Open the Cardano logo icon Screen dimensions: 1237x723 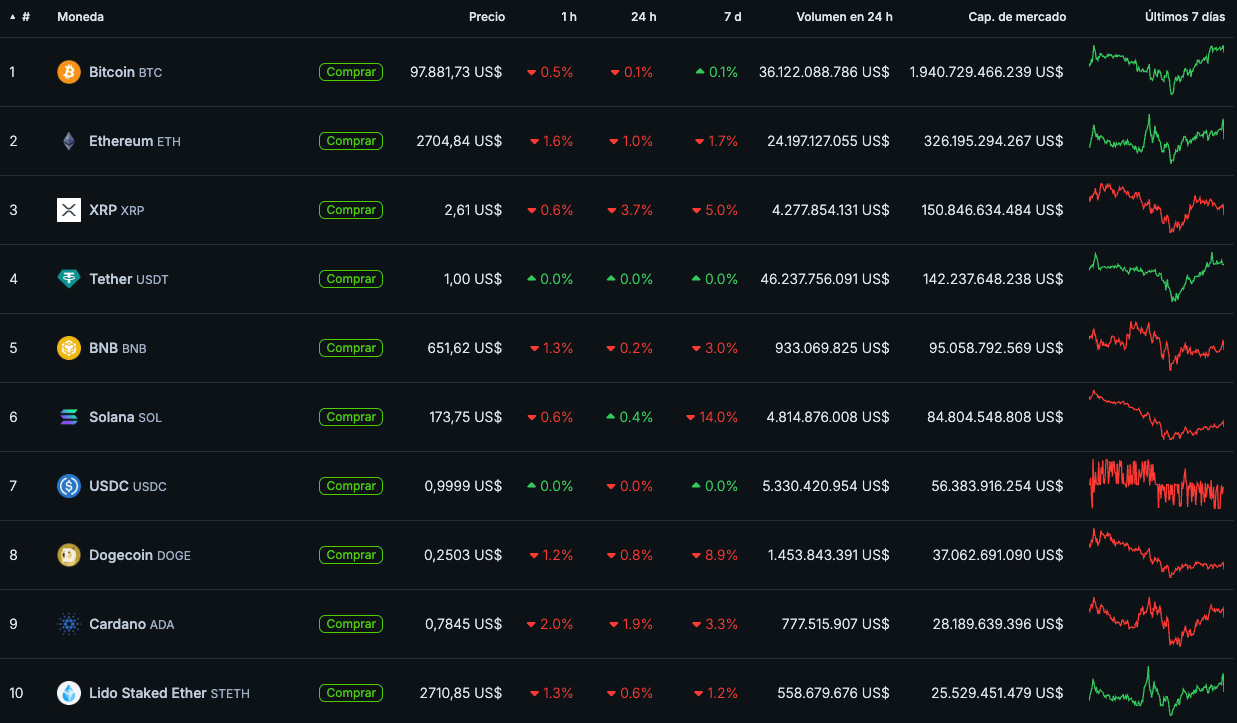click(69, 624)
